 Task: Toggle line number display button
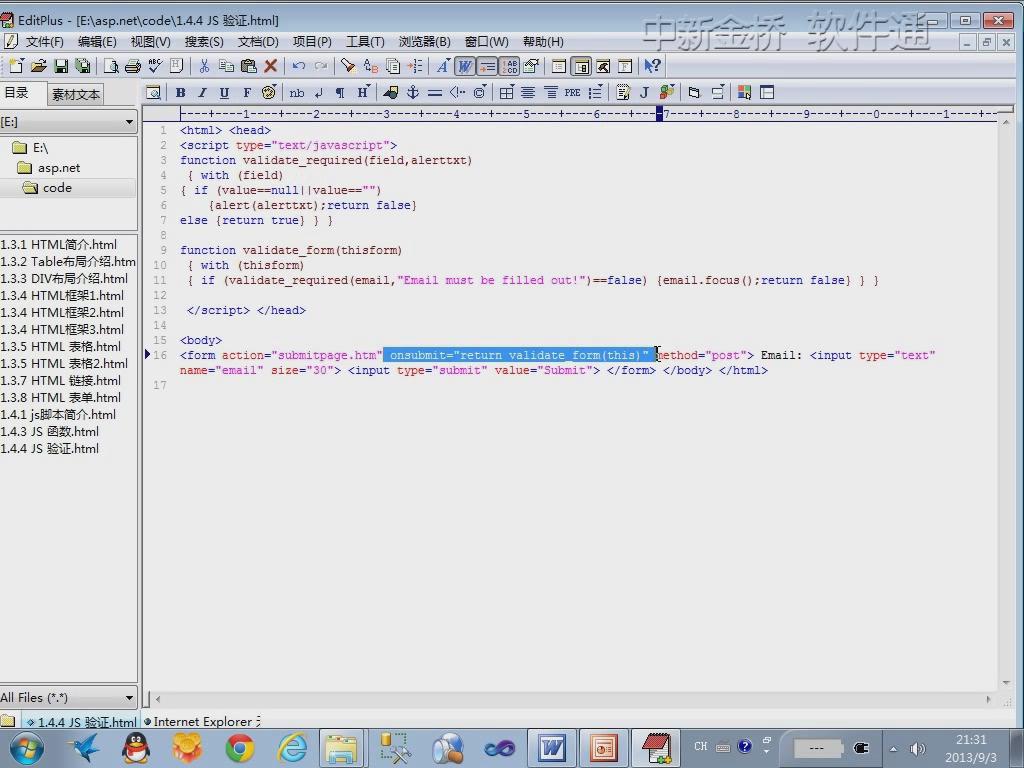click(x=509, y=66)
